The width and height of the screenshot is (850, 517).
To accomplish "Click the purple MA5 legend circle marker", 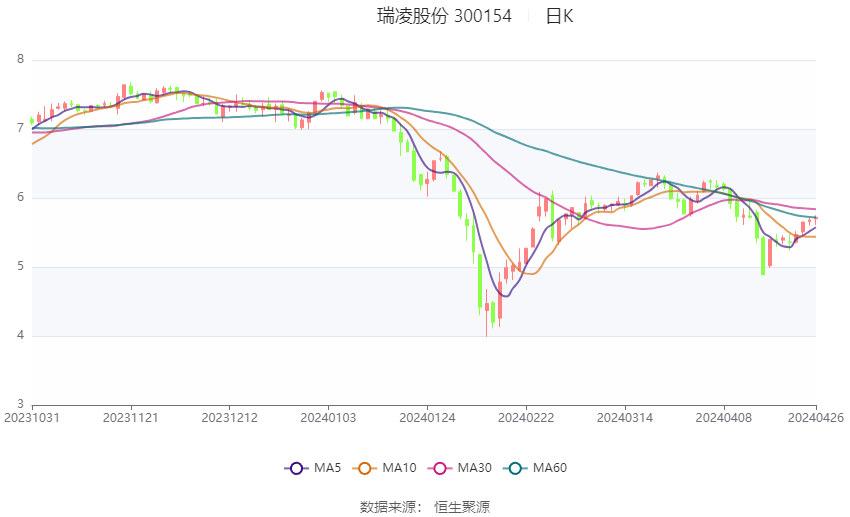I will [295, 468].
